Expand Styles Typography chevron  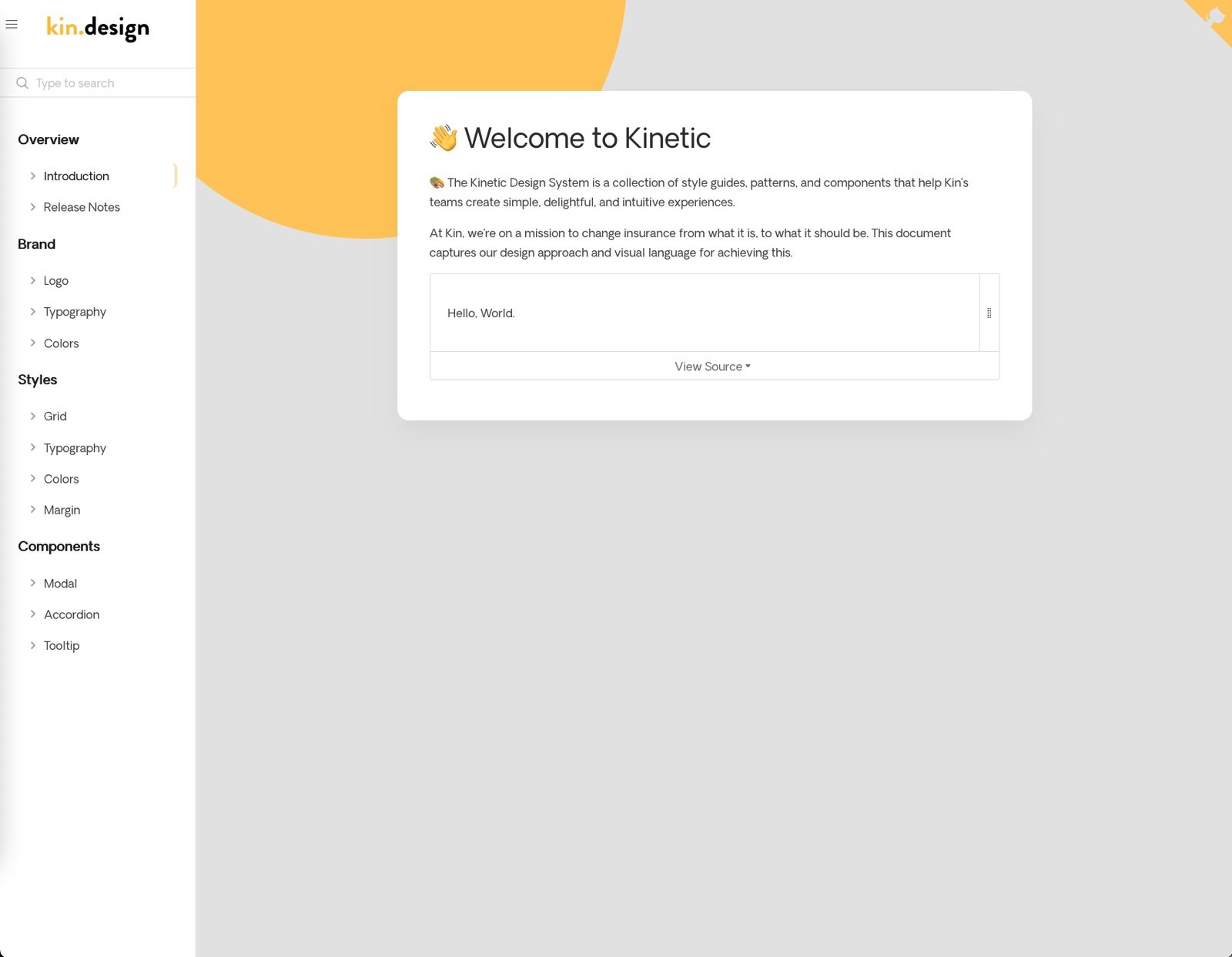(33, 447)
